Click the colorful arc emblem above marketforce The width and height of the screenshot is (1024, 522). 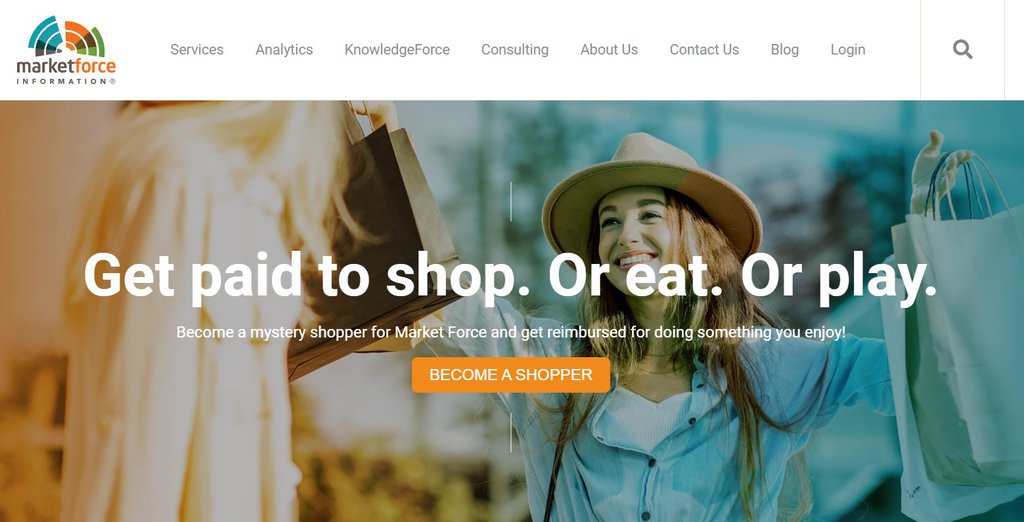(x=67, y=36)
